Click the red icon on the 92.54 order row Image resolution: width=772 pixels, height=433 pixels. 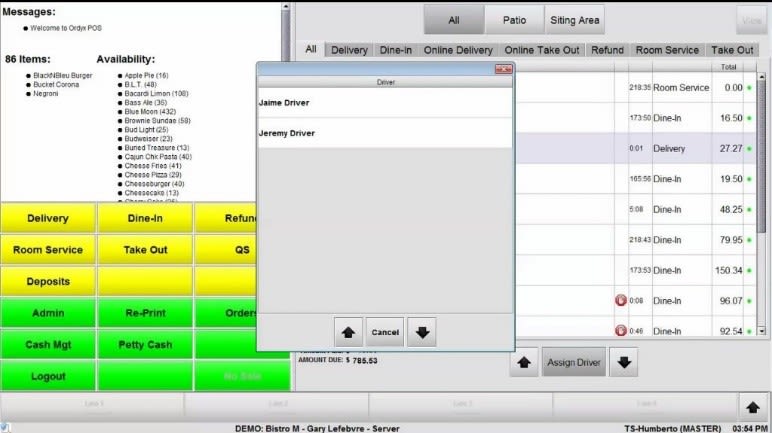coord(621,330)
